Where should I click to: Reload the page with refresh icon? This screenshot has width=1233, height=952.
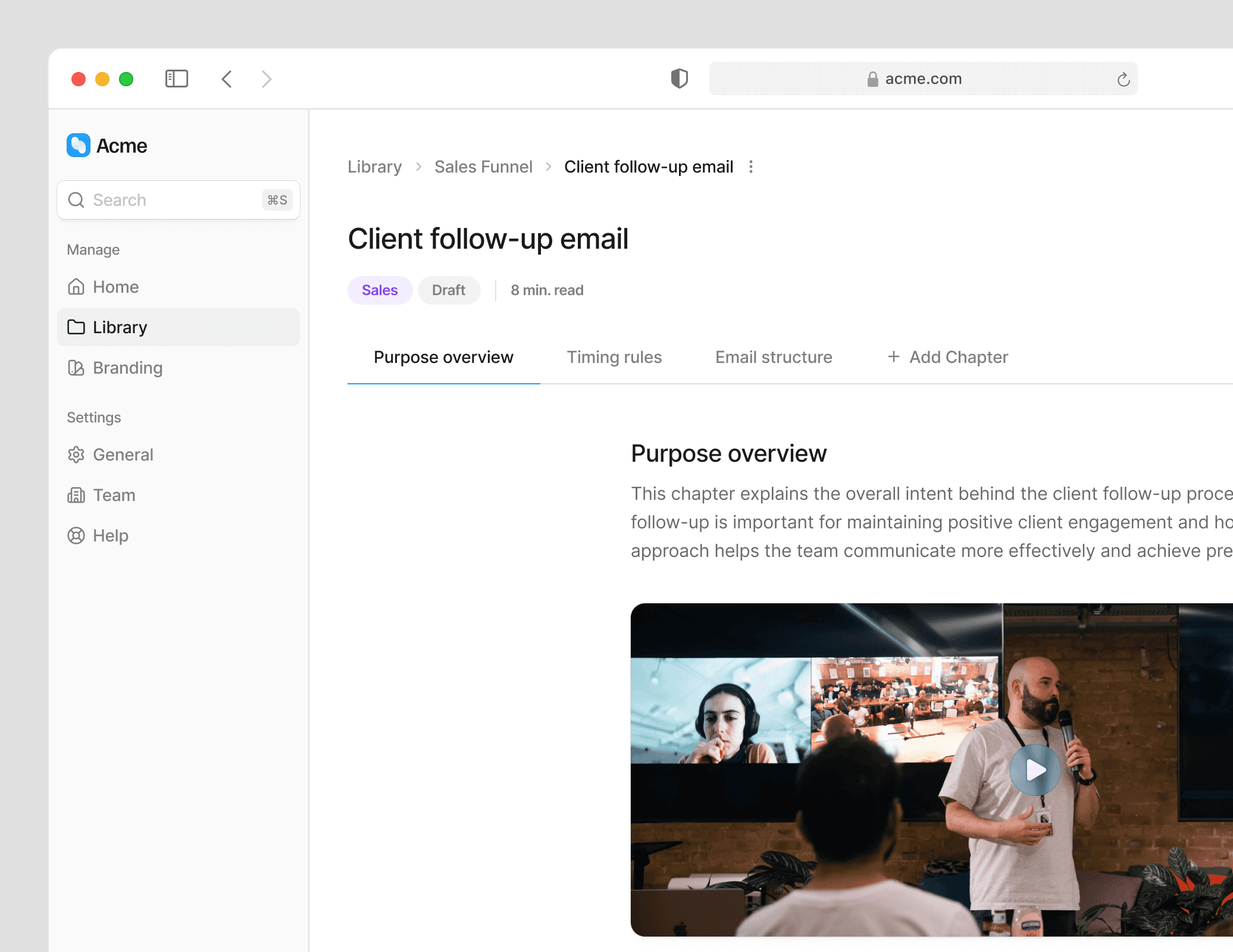1123,79
